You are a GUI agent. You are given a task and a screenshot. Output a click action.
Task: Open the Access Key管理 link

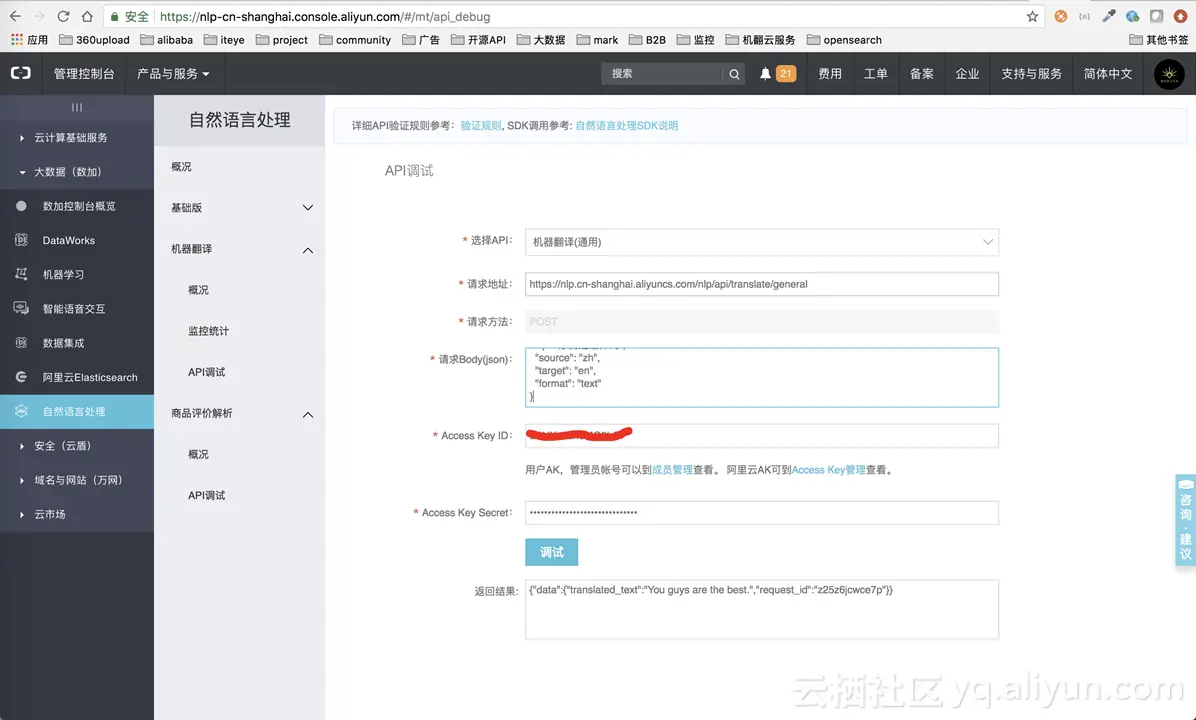coord(828,470)
